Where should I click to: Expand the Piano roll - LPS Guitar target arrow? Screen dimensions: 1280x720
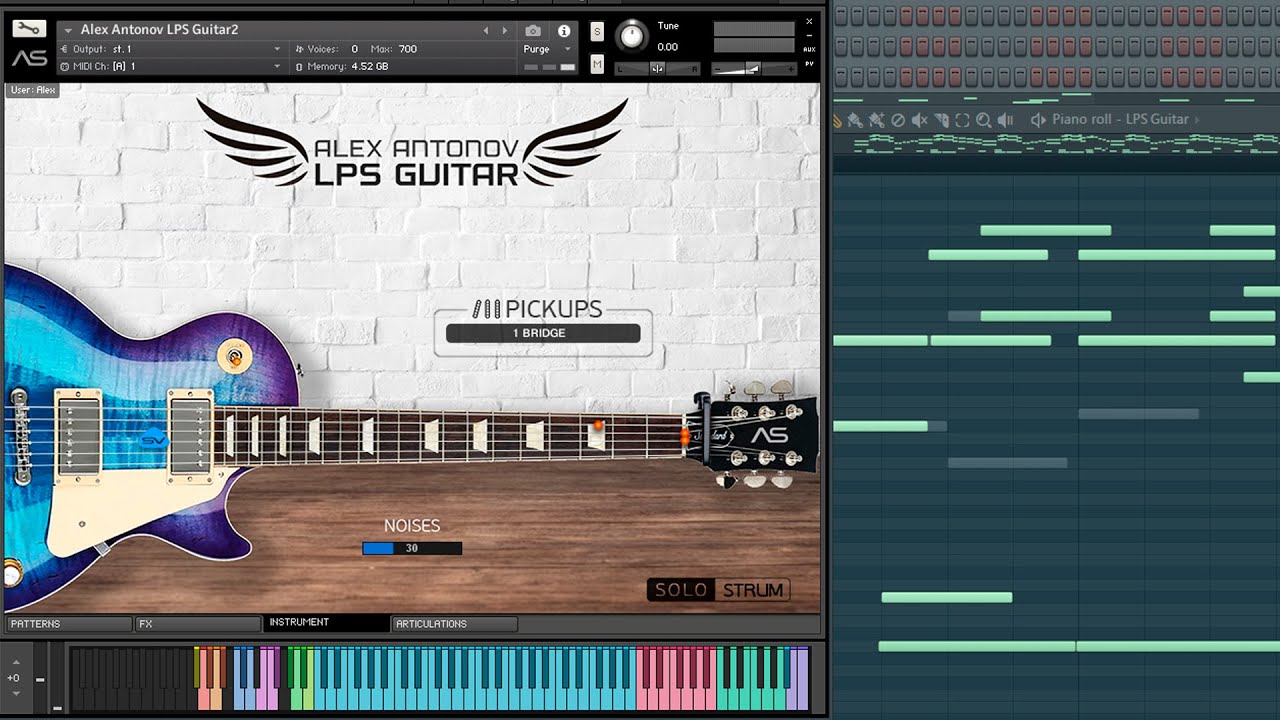(x=1197, y=120)
